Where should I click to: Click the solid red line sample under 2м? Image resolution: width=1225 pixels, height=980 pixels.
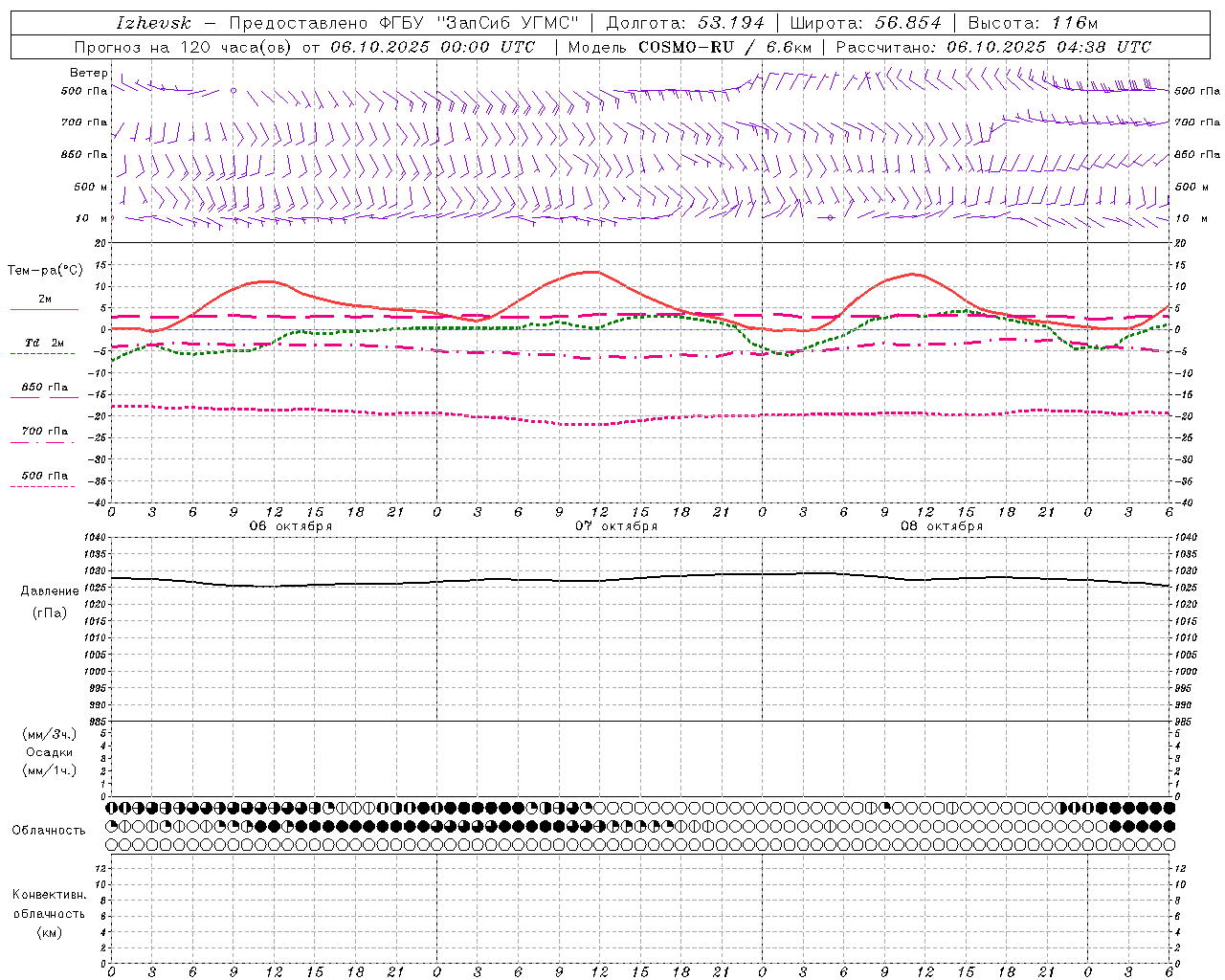[x=44, y=310]
